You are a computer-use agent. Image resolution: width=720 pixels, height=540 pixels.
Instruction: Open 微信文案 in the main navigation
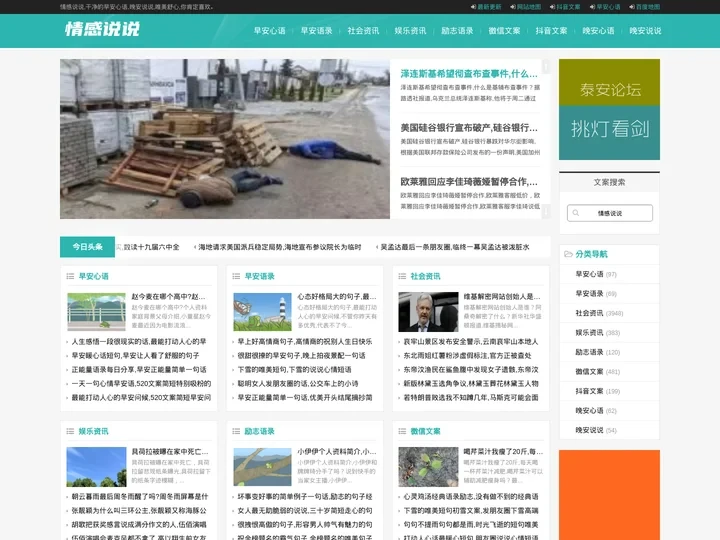click(504, 31)
